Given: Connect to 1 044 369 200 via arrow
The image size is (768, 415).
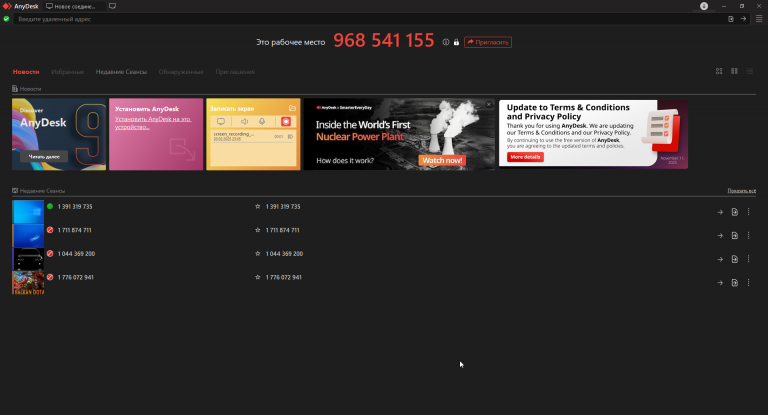Looking at the screenshot, I should 720,259.
